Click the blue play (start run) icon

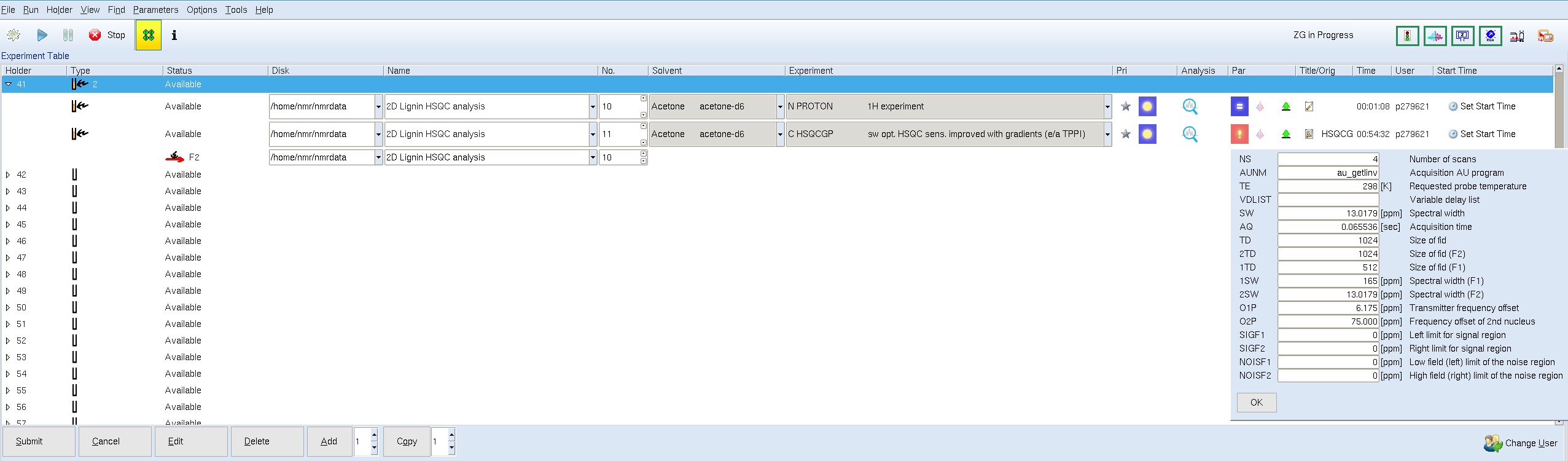click(42, 35)
